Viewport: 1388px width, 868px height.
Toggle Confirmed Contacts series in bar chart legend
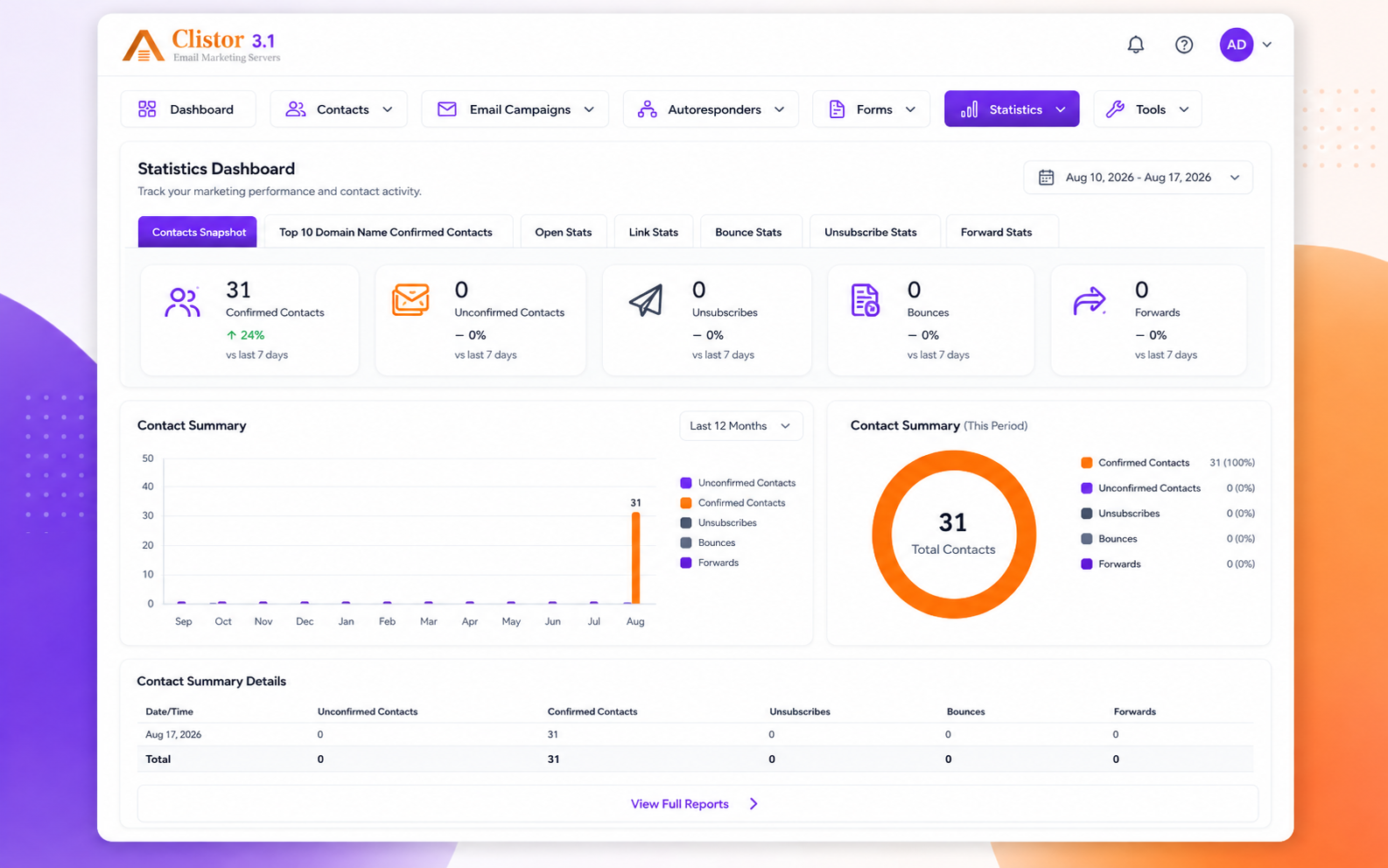tap(733, 503)
